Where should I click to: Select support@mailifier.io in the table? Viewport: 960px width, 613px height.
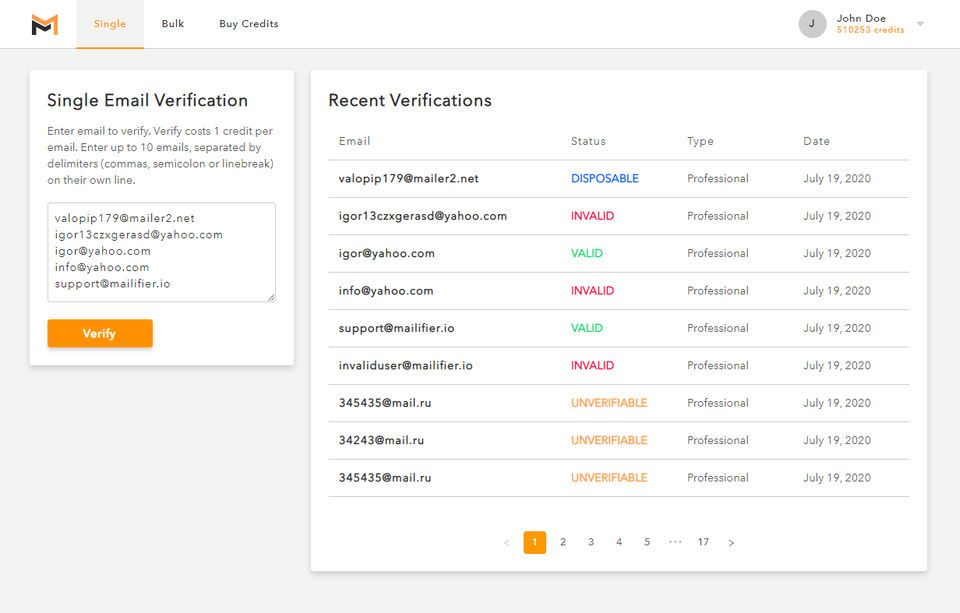396,328
